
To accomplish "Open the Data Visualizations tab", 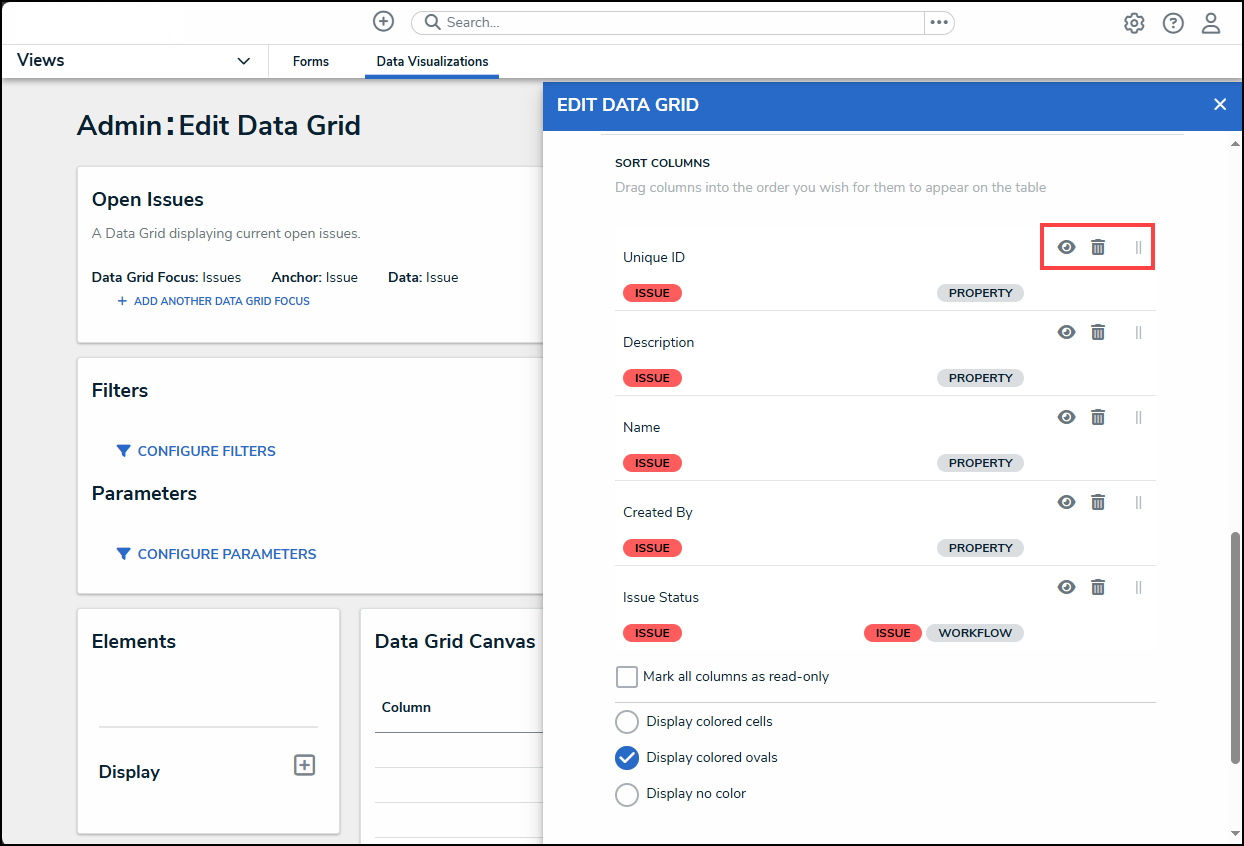I will click(x=432, y=61).
